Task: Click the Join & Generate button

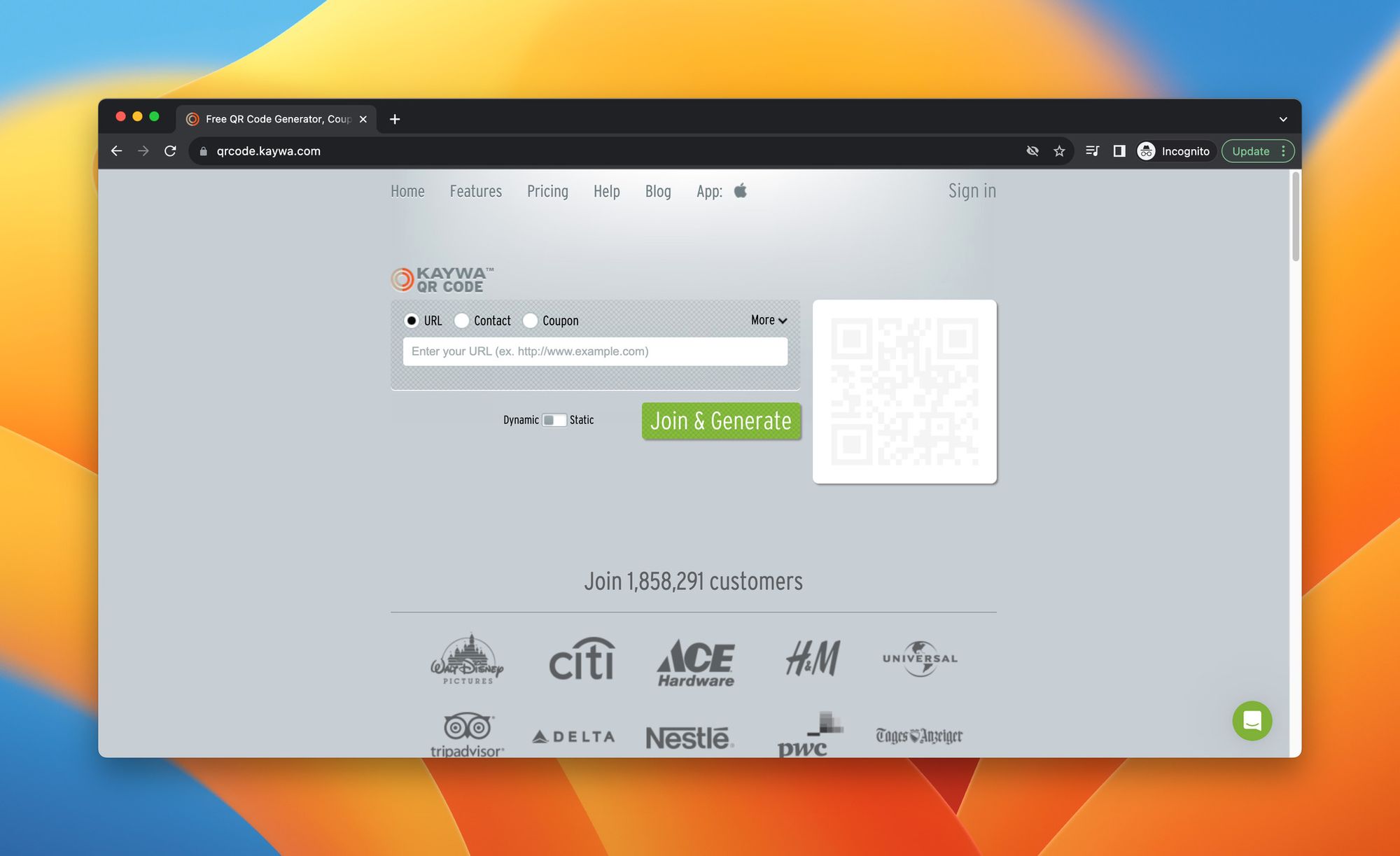Action: click(720, 420)
